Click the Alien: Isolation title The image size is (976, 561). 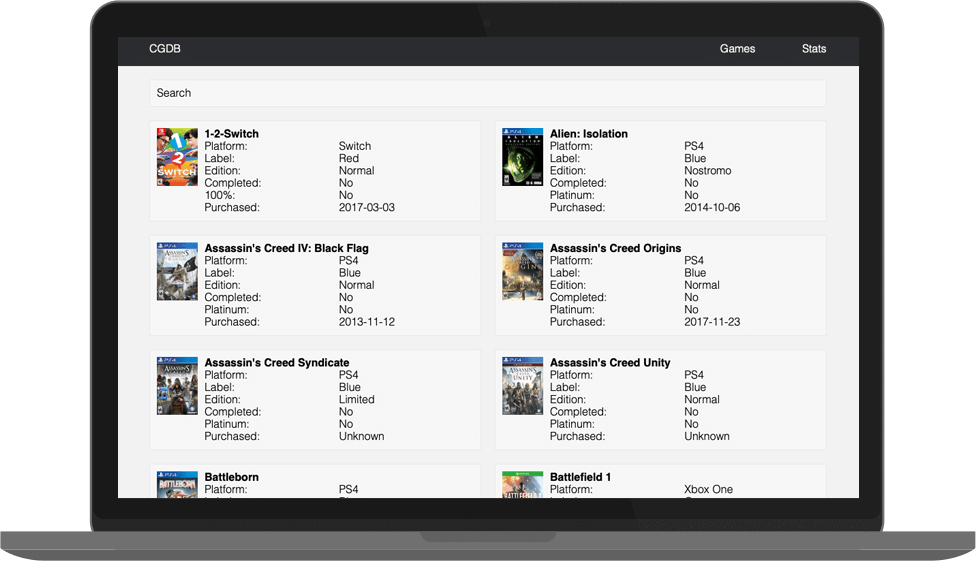[588, 134]
